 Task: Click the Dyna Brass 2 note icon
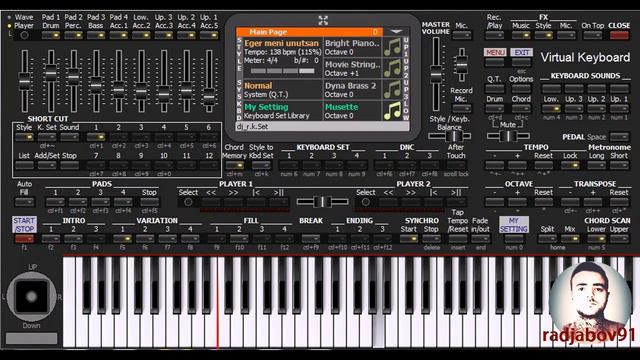pyautogui.click(x=392, y=89)
